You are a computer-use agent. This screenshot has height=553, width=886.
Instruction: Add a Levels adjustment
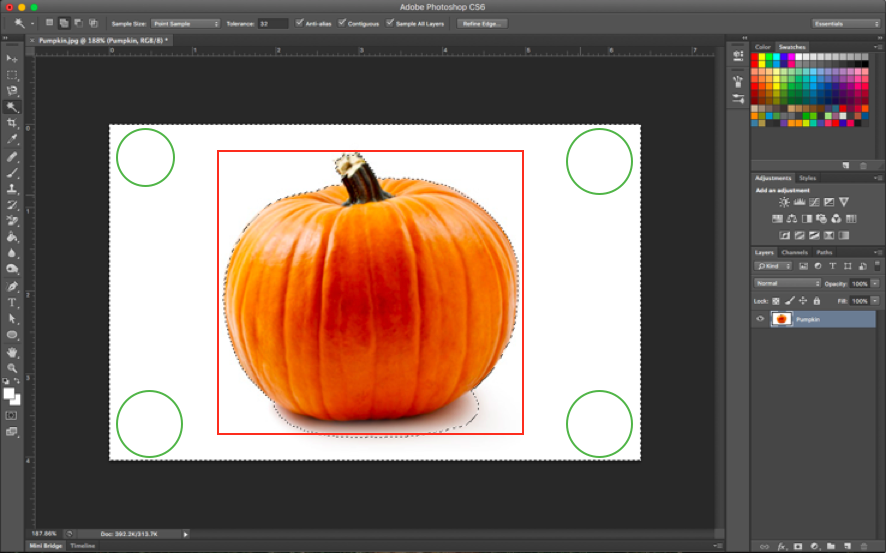coord(799,202)
